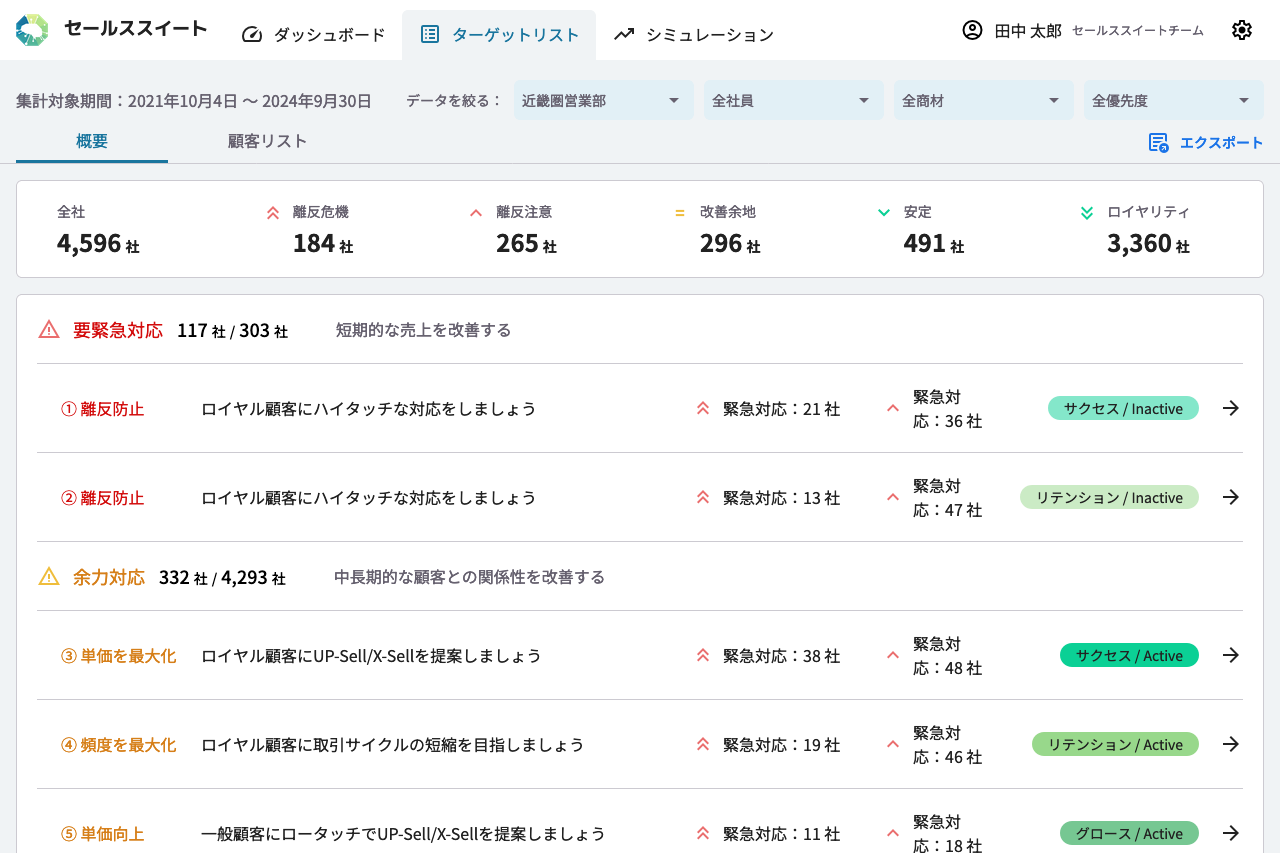1280x853 pixels.
Task: Open the 近畿圏営業部 department dropdown
Action: pos(603,100)
